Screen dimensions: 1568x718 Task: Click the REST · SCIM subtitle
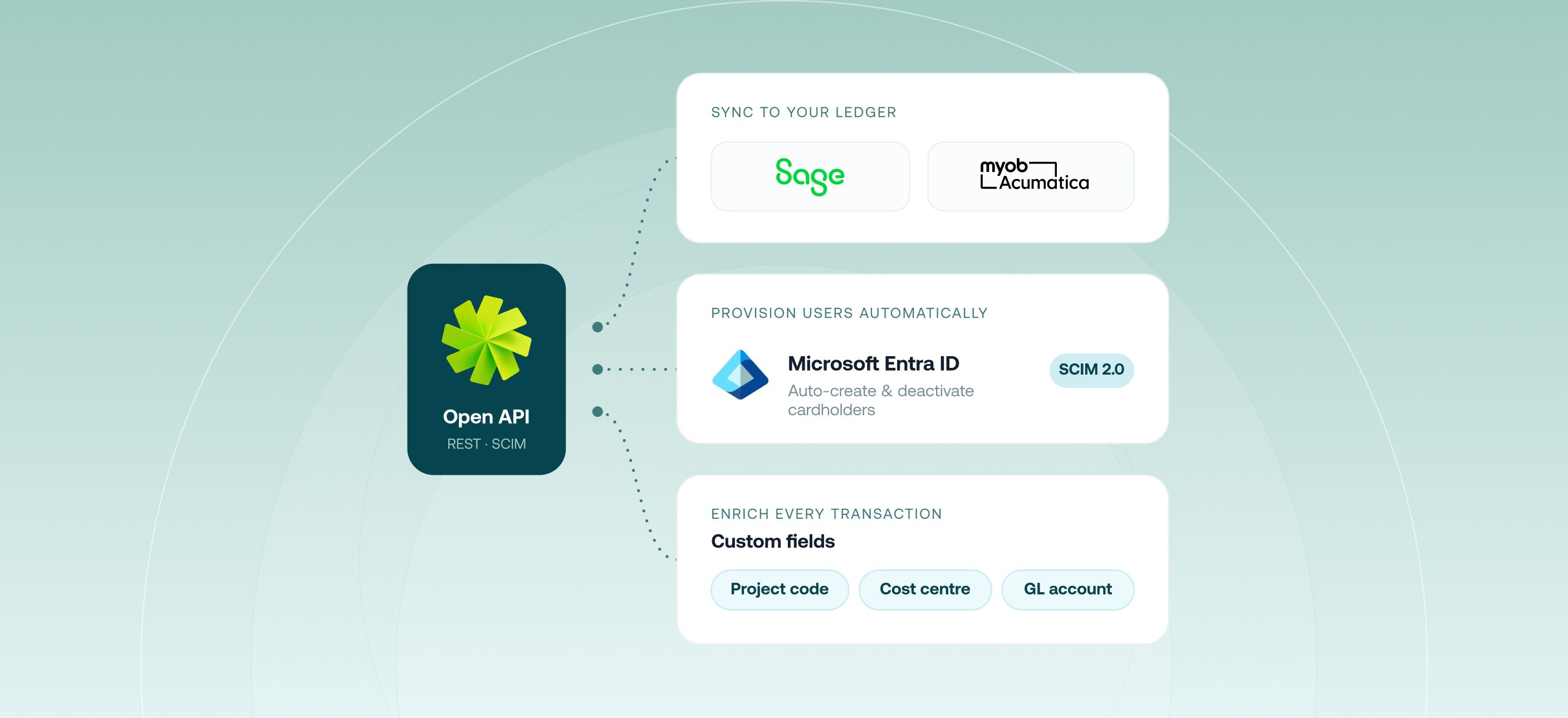pos(486,444)
